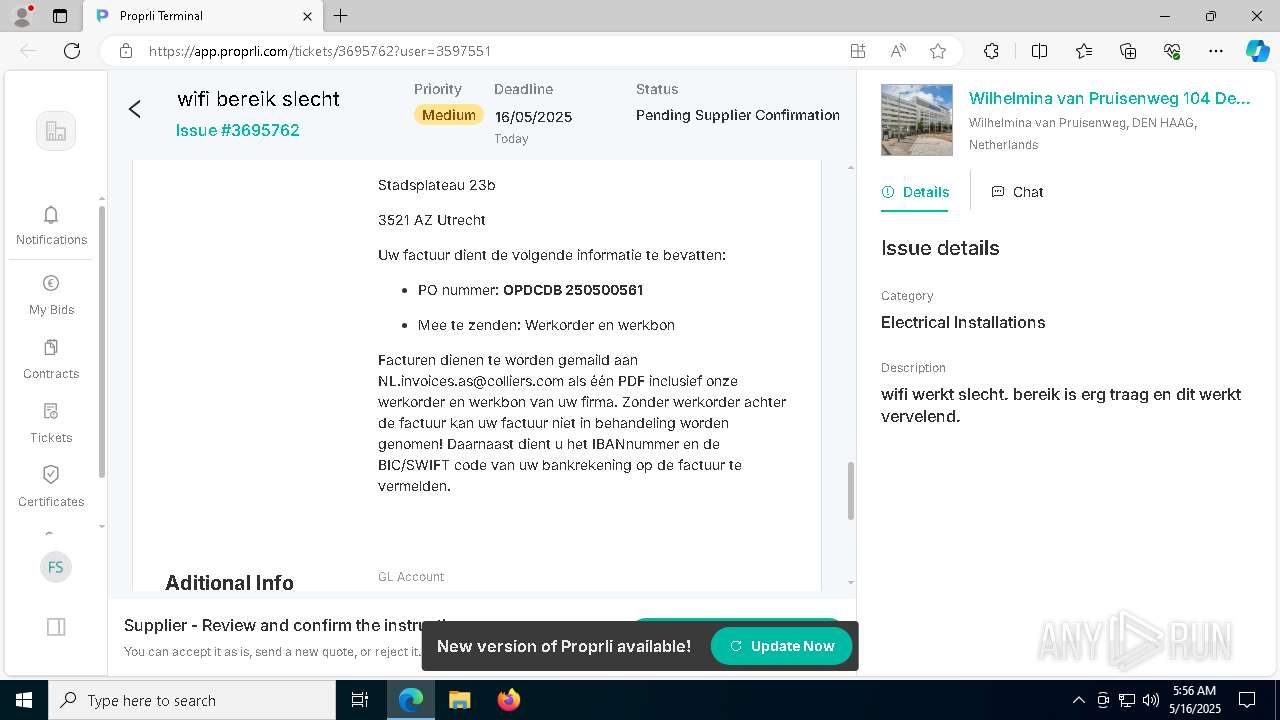Switch to the Details tab
The width and height of the screenshot is (1280, 720).
point(915,192)
